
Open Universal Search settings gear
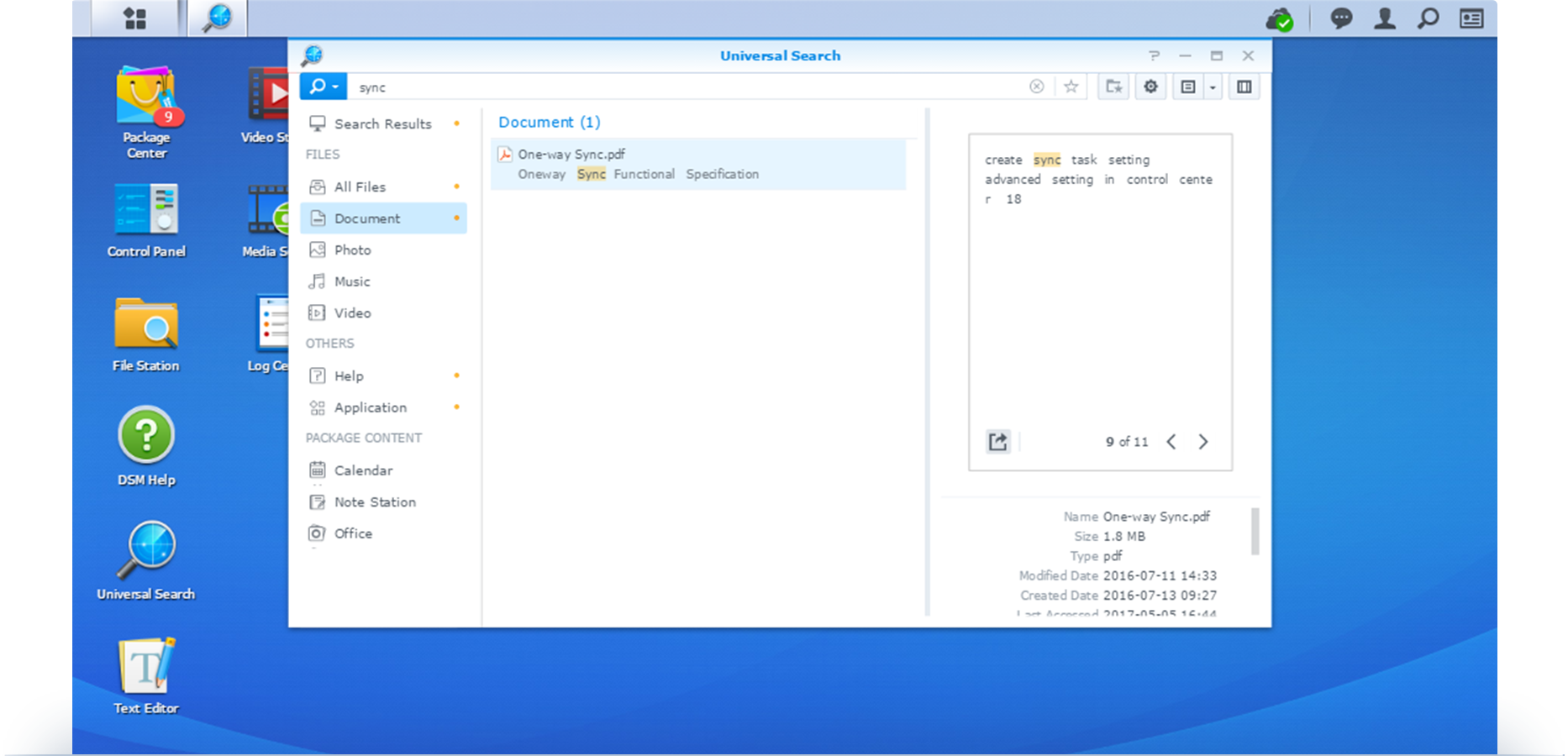tap(1150, 87)
